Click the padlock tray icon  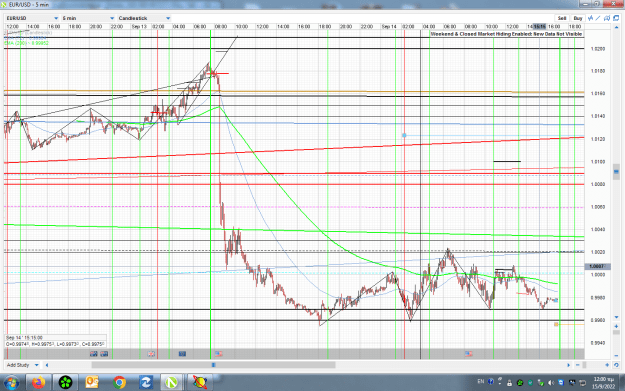509,383
